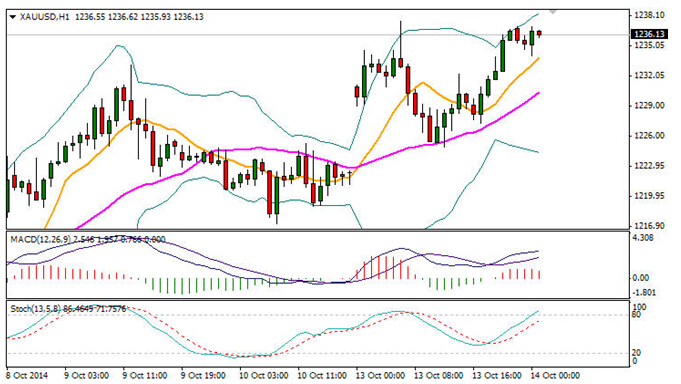This screenshot has height=384, width=681.
Task: Click the 1216.90 price axis label
Action: tap(649, 226)
